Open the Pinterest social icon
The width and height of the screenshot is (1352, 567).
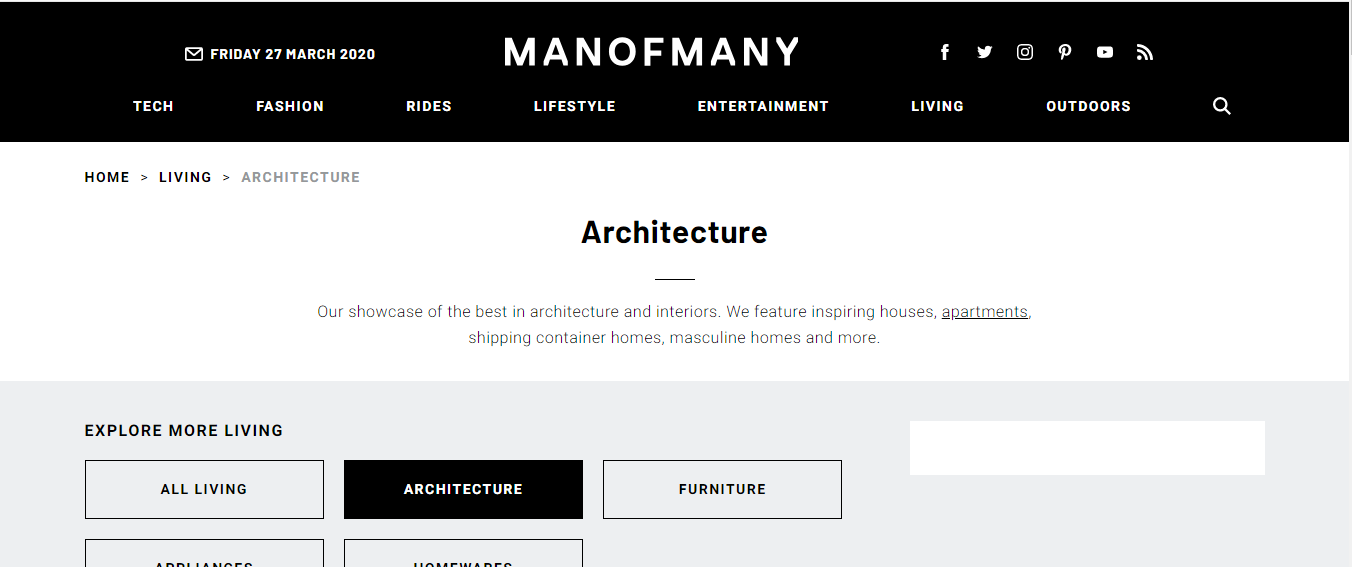1065,52
